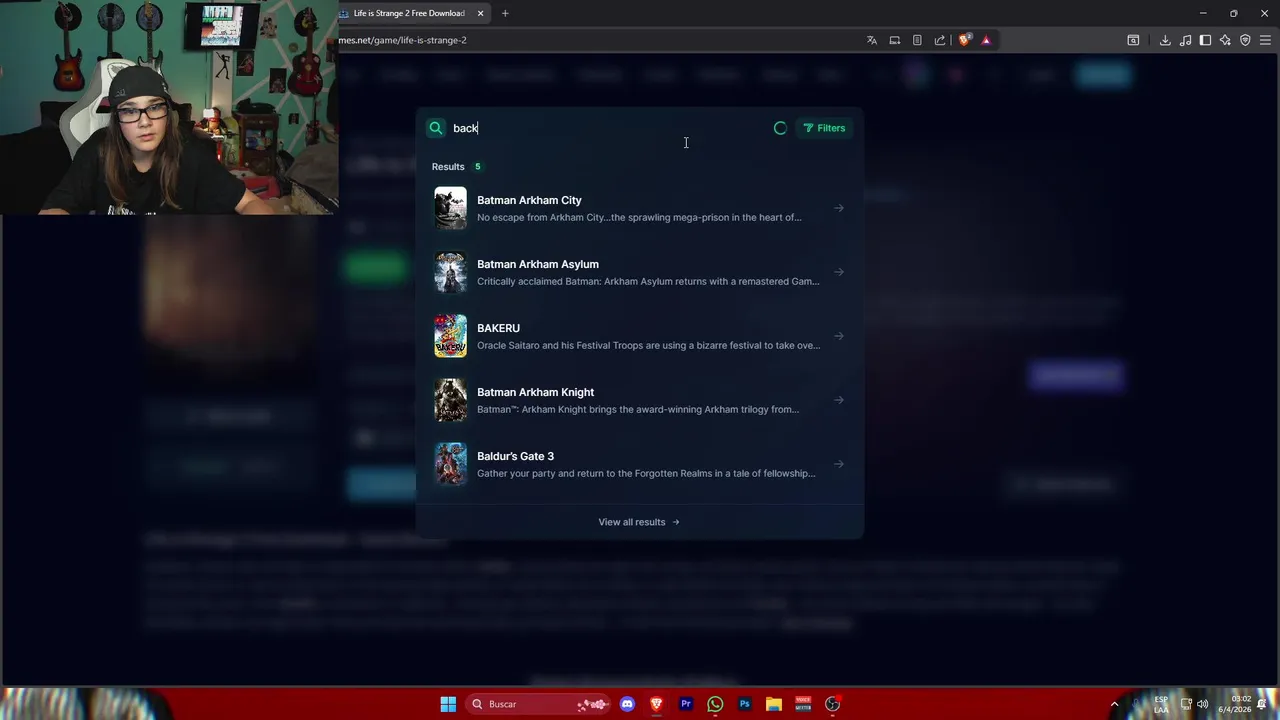Click 'View all results' link
The width and height of the screenshot is (1280, 720).
(x=639, y=522)
